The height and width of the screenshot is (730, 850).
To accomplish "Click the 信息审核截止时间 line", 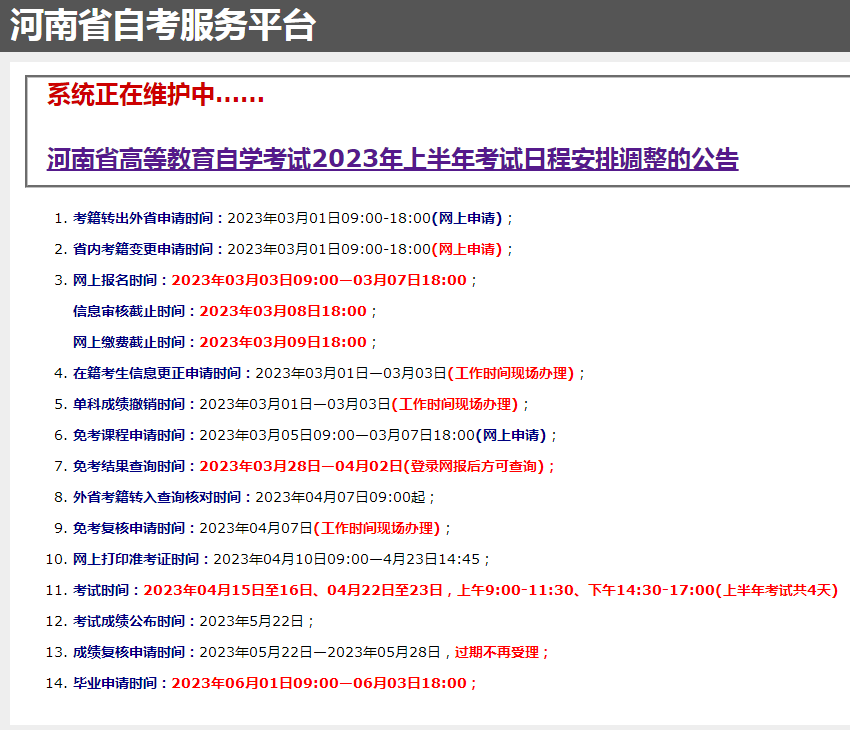I will [220, 311].
